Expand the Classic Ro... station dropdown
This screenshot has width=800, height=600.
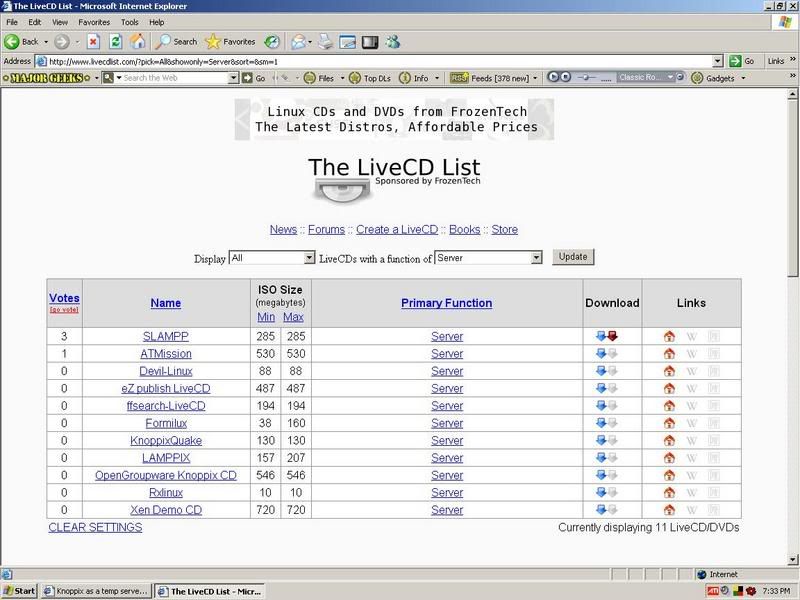tap(670, 77)
